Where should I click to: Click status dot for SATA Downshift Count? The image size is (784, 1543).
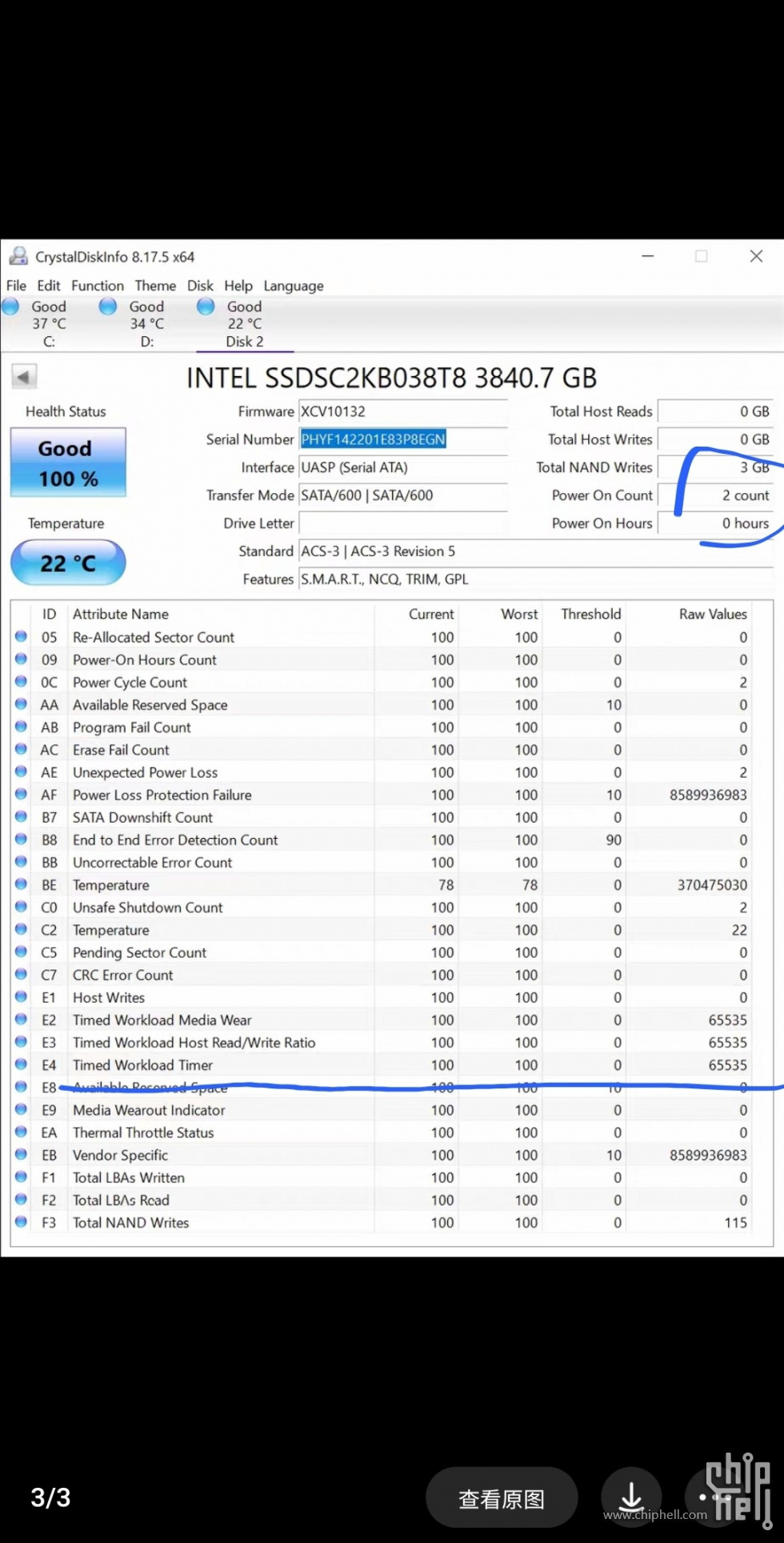click(22, 817)
